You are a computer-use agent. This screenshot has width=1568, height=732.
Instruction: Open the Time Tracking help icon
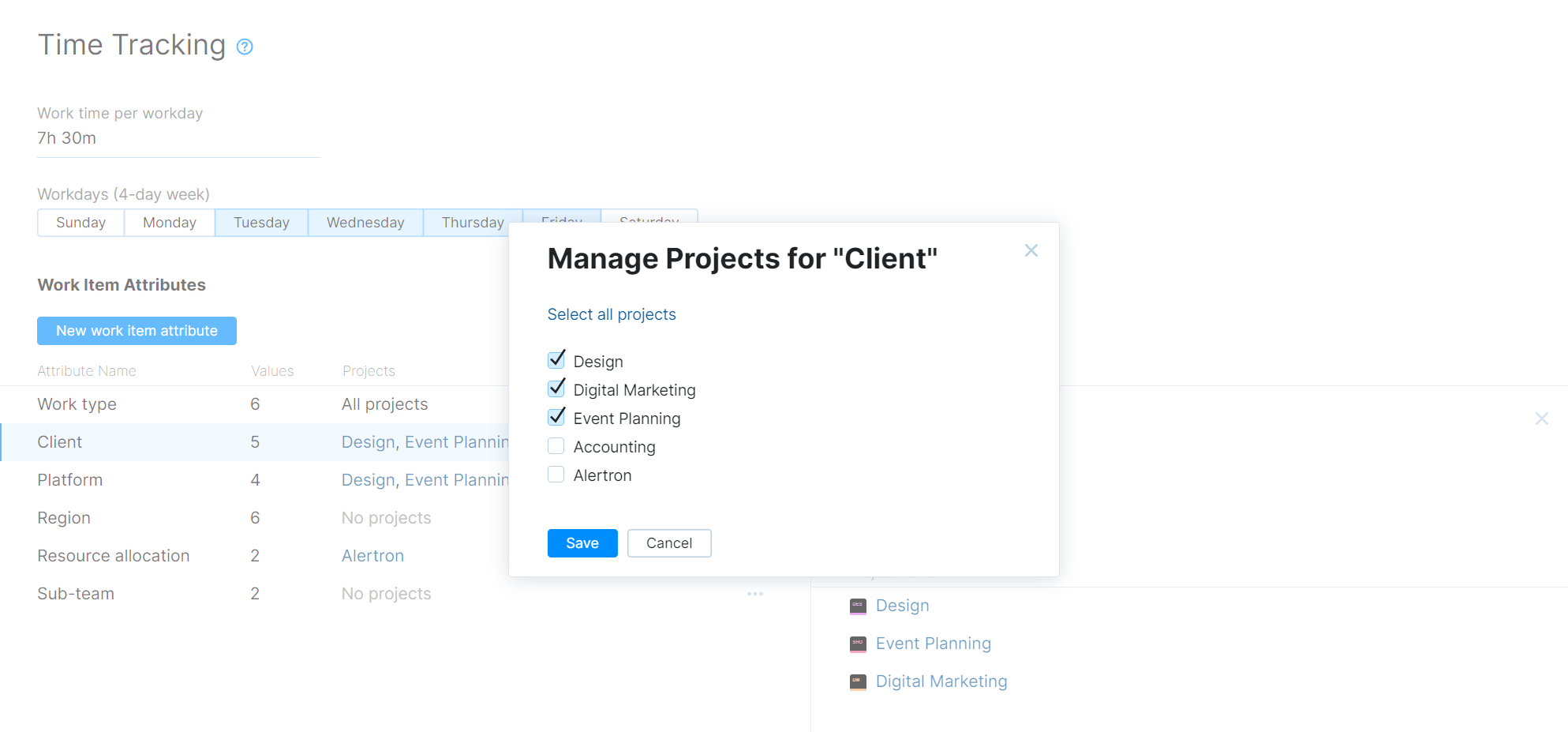(x=245, y=47)
